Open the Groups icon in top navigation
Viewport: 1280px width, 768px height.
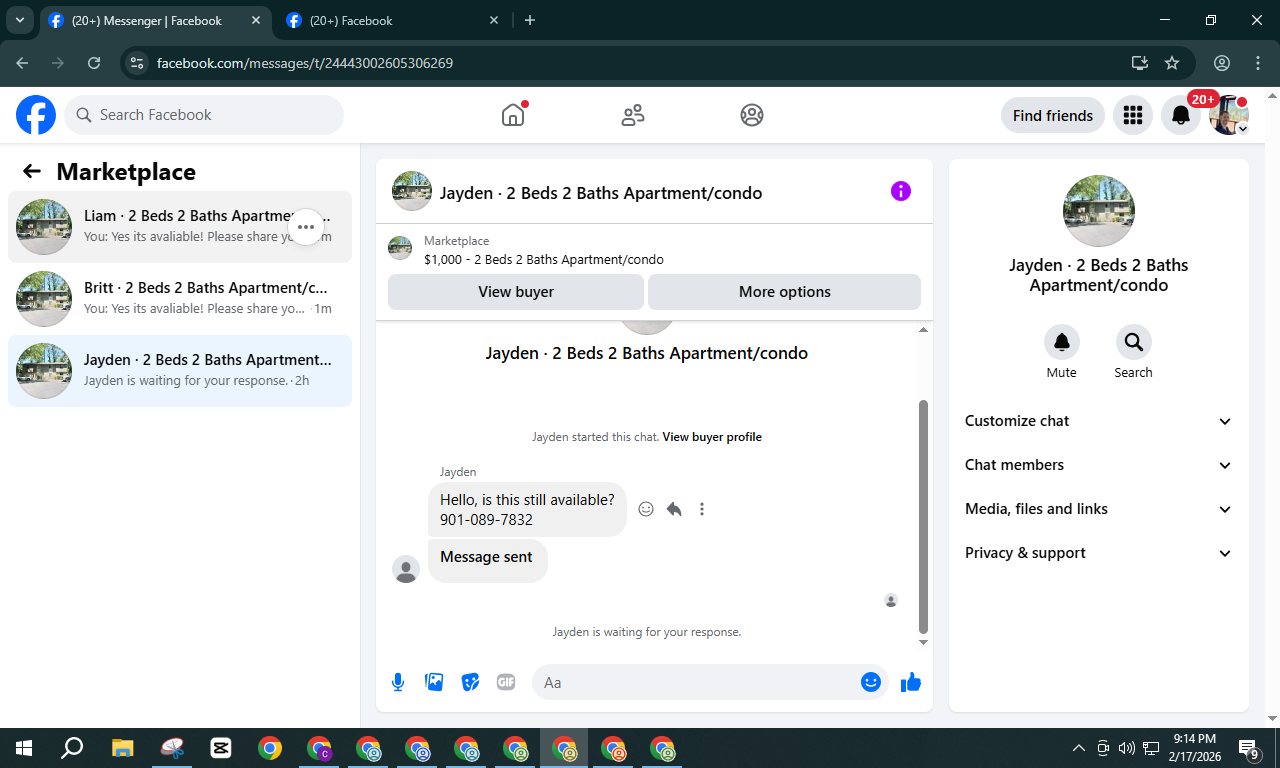[x=752, y=115]
